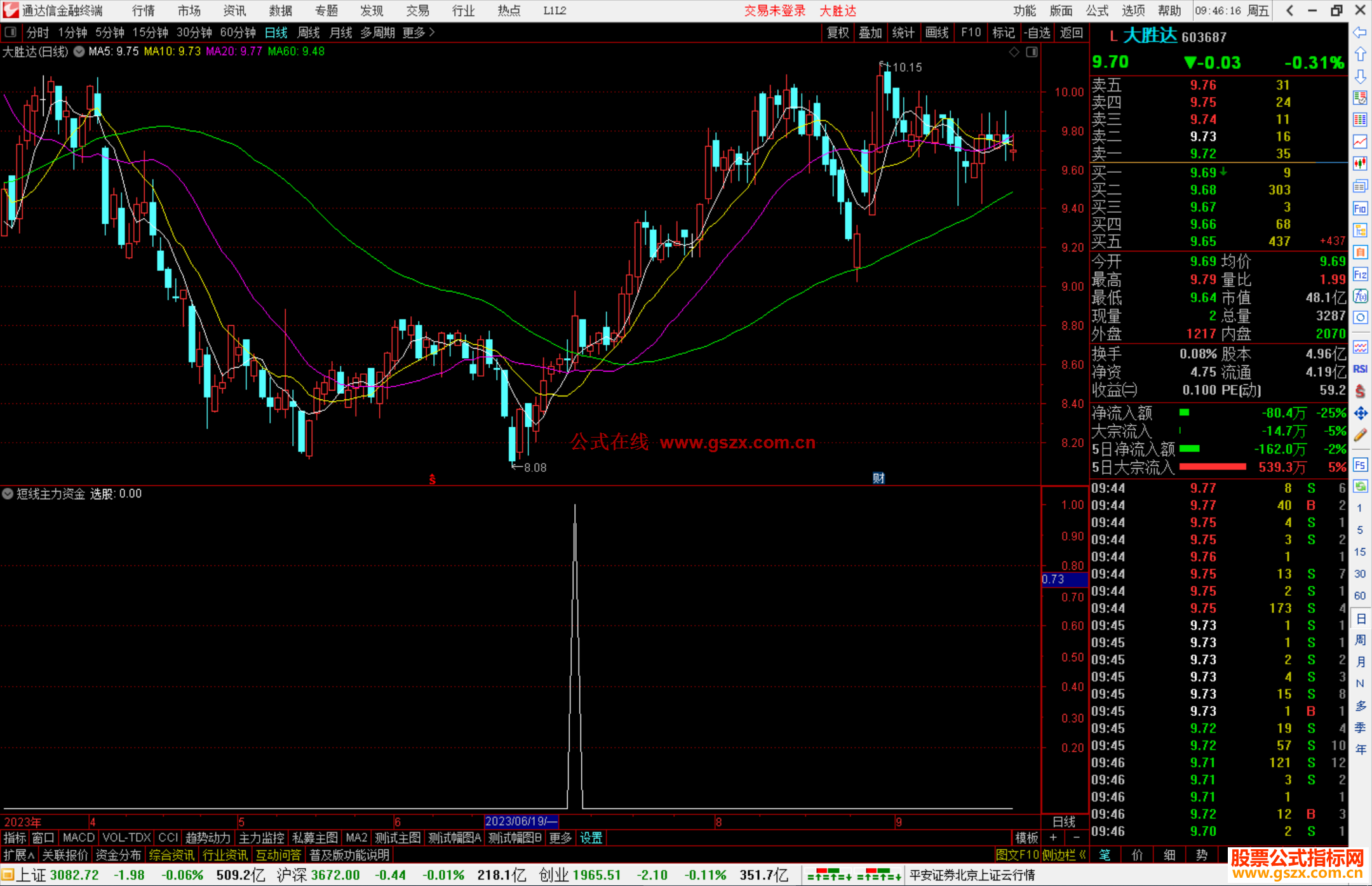Toggle the main chart indicator circle button
The width and height of the screenshot is (1372, 886).
[79, 52]
